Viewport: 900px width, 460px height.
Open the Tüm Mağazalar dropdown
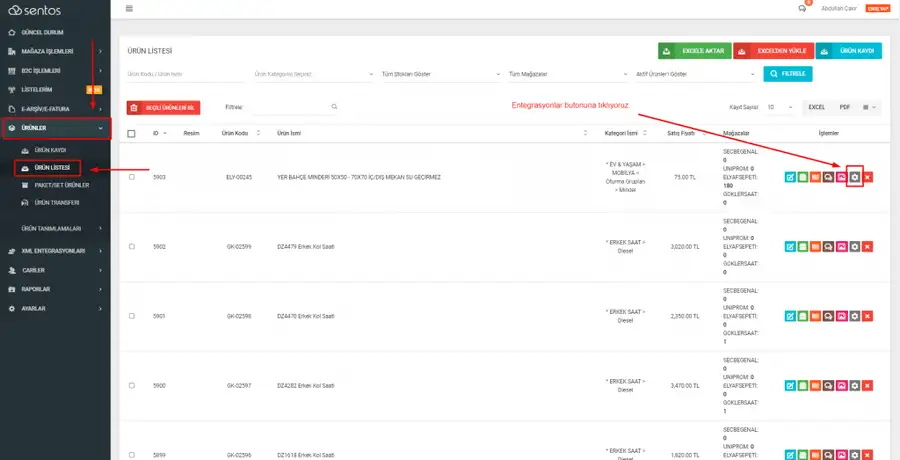568,75
